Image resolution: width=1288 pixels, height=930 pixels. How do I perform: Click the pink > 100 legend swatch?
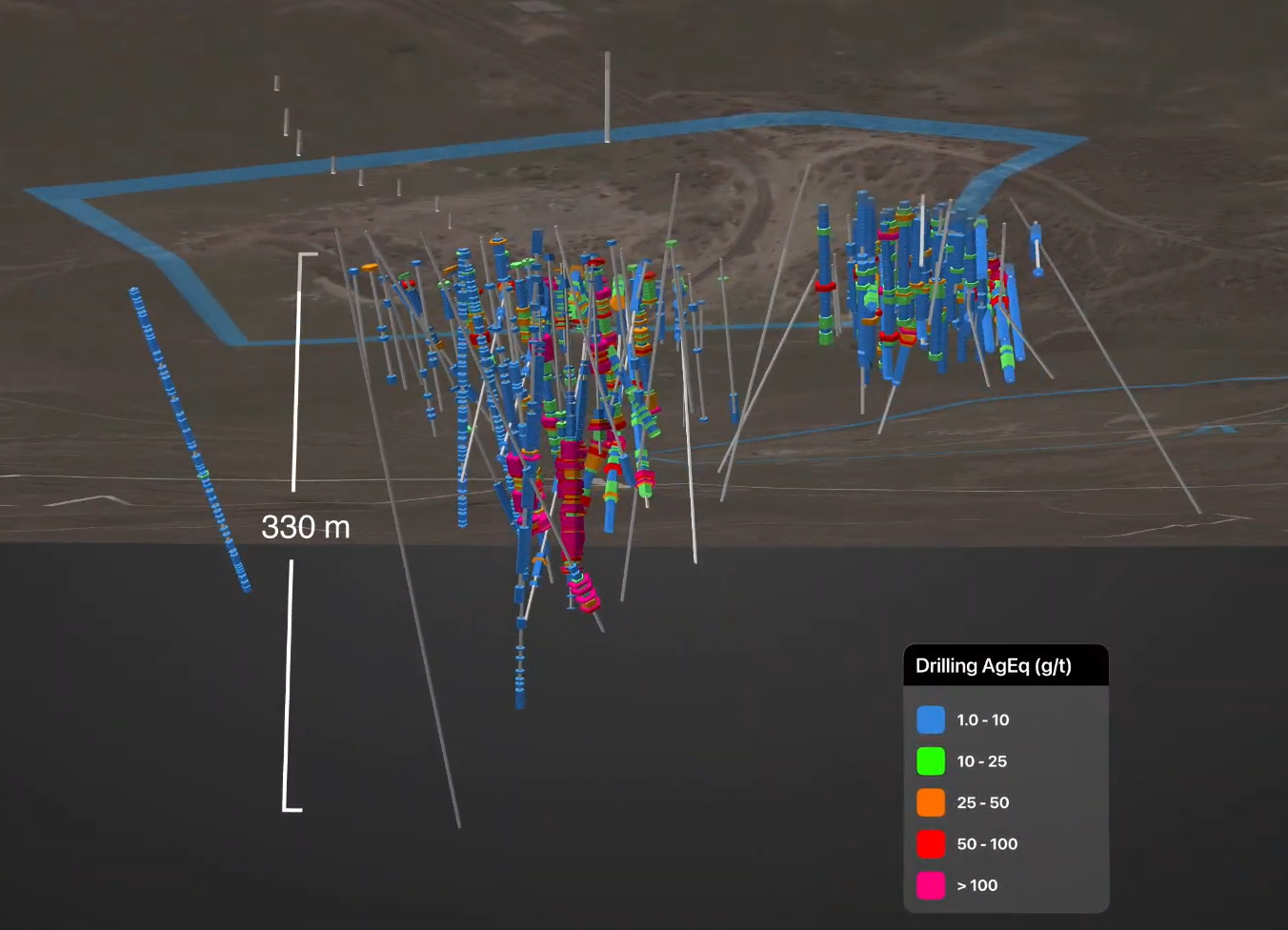(930, 885)
